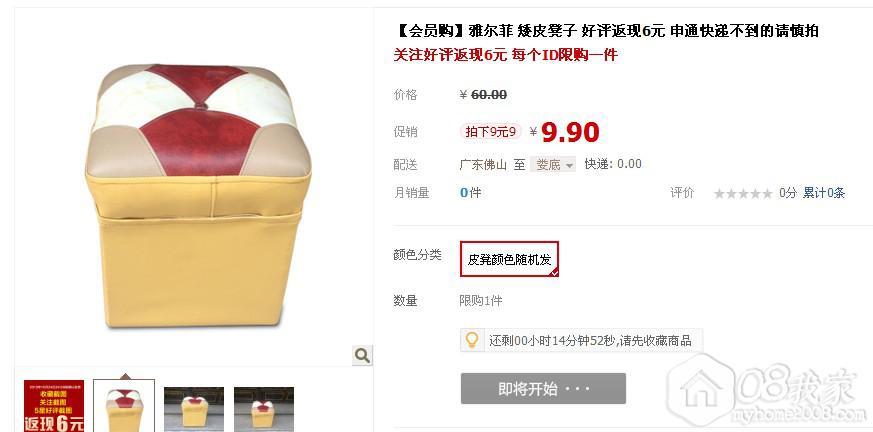Image resolution: width=873 pixels, height=432 pixels.
Task: Select the fourth stool thumbnail
Action: click(264, 409)
